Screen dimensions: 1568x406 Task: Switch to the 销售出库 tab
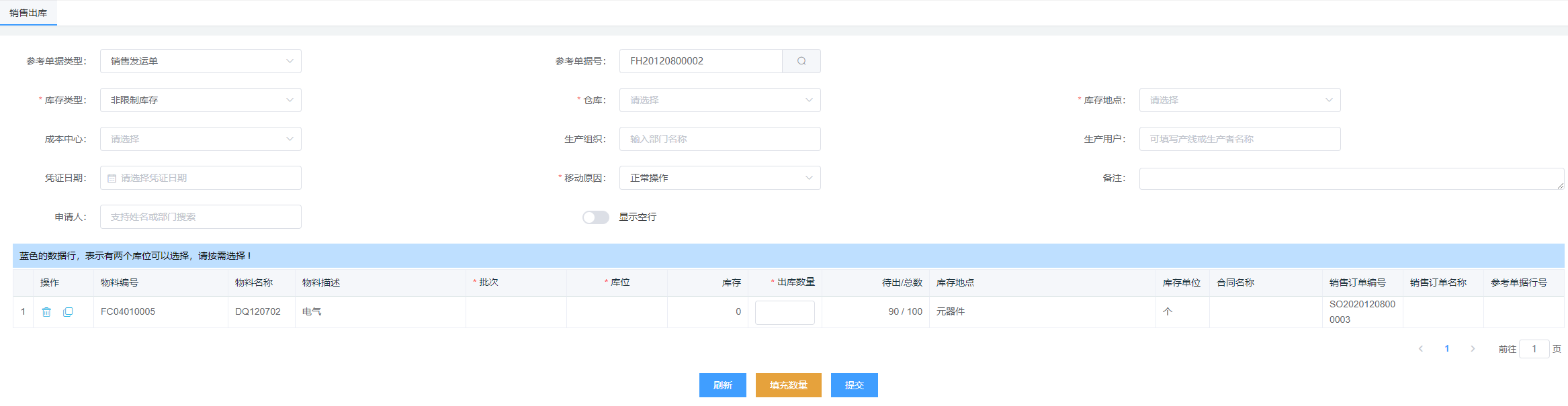28,13
